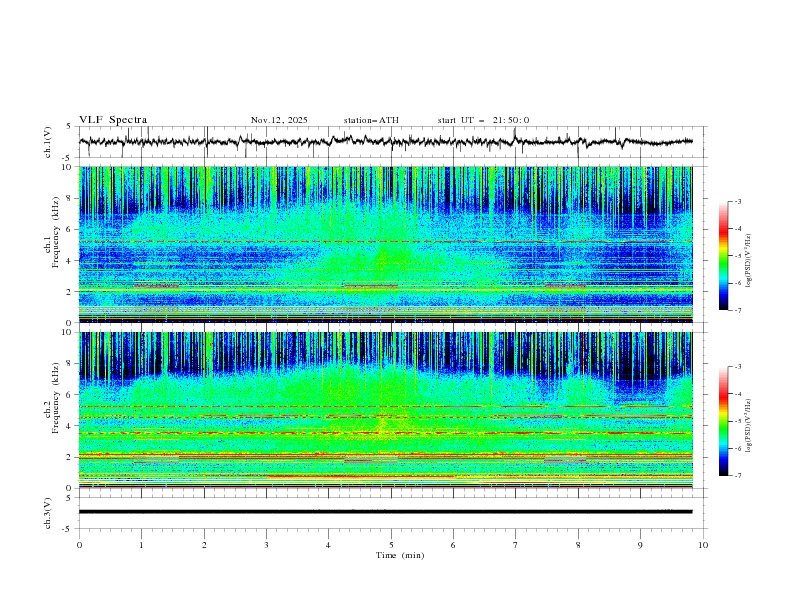Screen dimensions: 792x612
Task: Click time axis tick label "8"
Action: click(578, 545)
